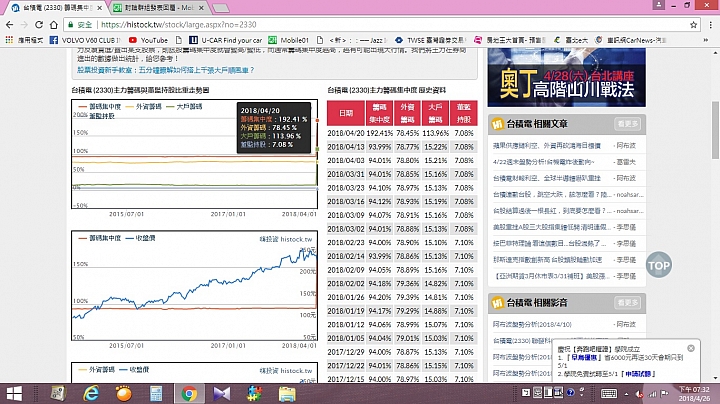The height and width of the screenshot is (404, 720).
Task: Open Chrome's three-dot menu
Action: click(x=710, y=25)
